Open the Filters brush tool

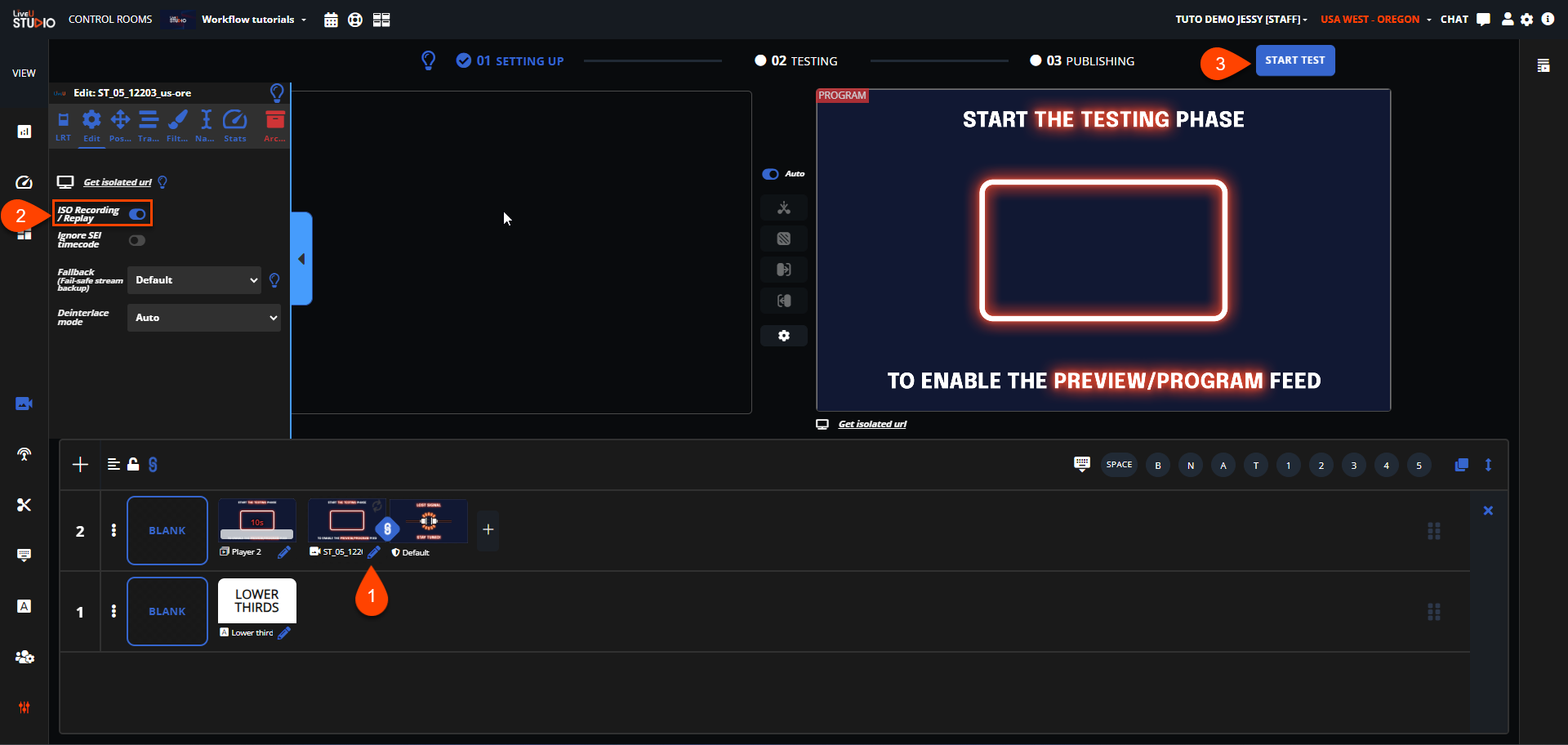pos(177,124)
